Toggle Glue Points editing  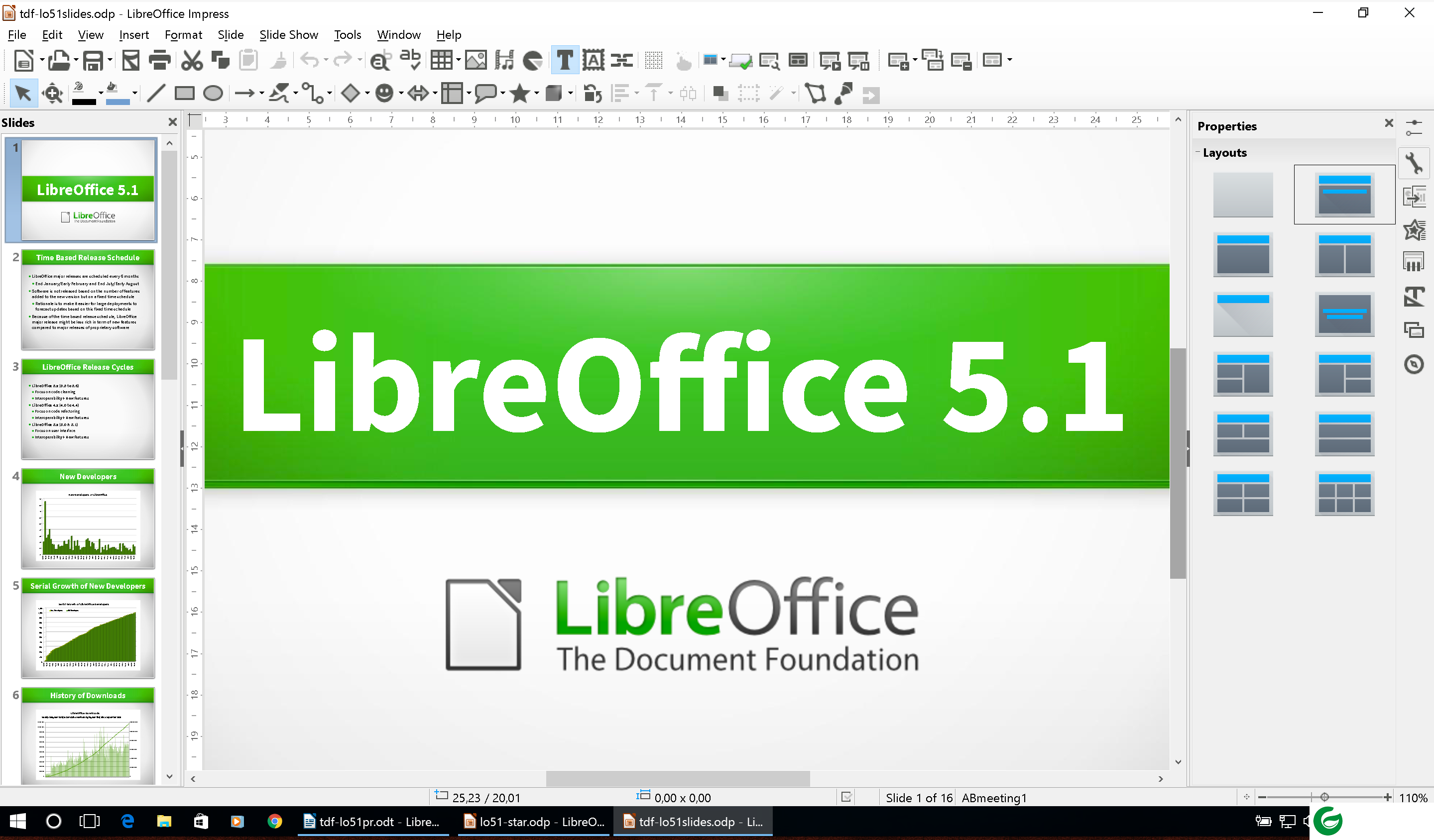pyautogui.click(x=844, y=93)
